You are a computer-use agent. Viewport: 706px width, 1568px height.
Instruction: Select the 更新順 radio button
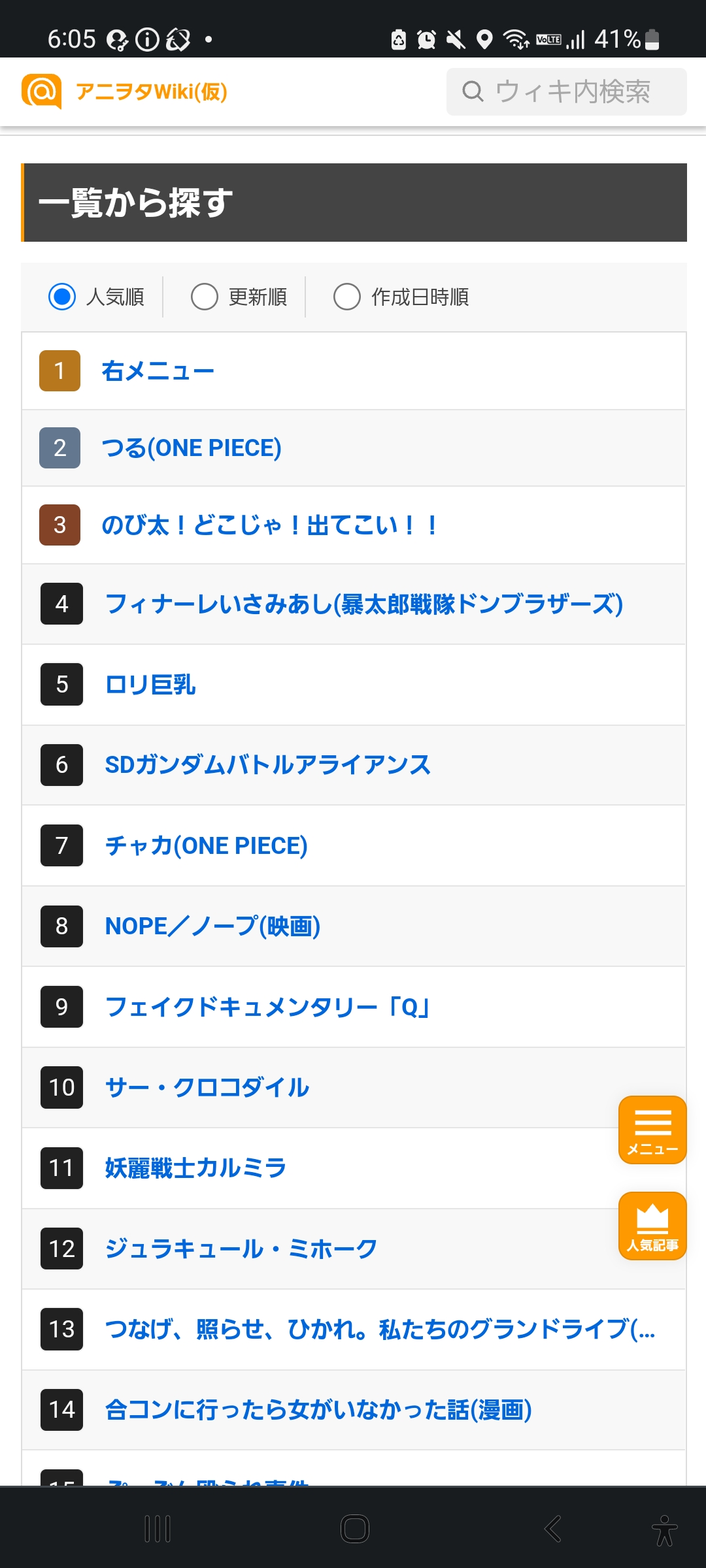[205, 297]
